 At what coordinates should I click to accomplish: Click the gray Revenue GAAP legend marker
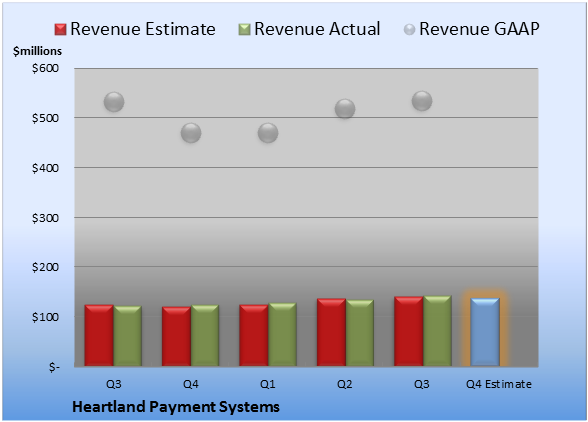[410, 29]
